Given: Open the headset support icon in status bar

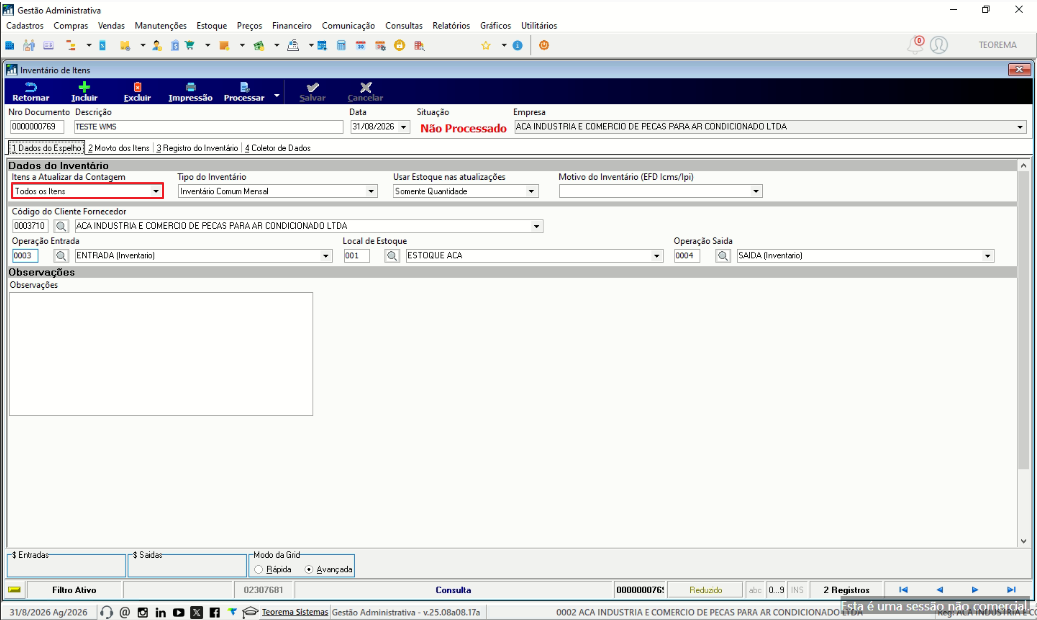Looking at the screenshot, I should (106, 613).
